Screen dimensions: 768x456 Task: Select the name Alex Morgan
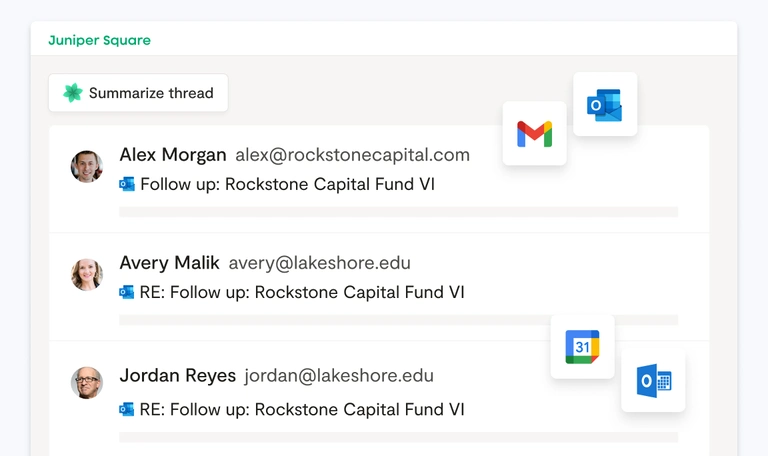(x=173, y=155)
